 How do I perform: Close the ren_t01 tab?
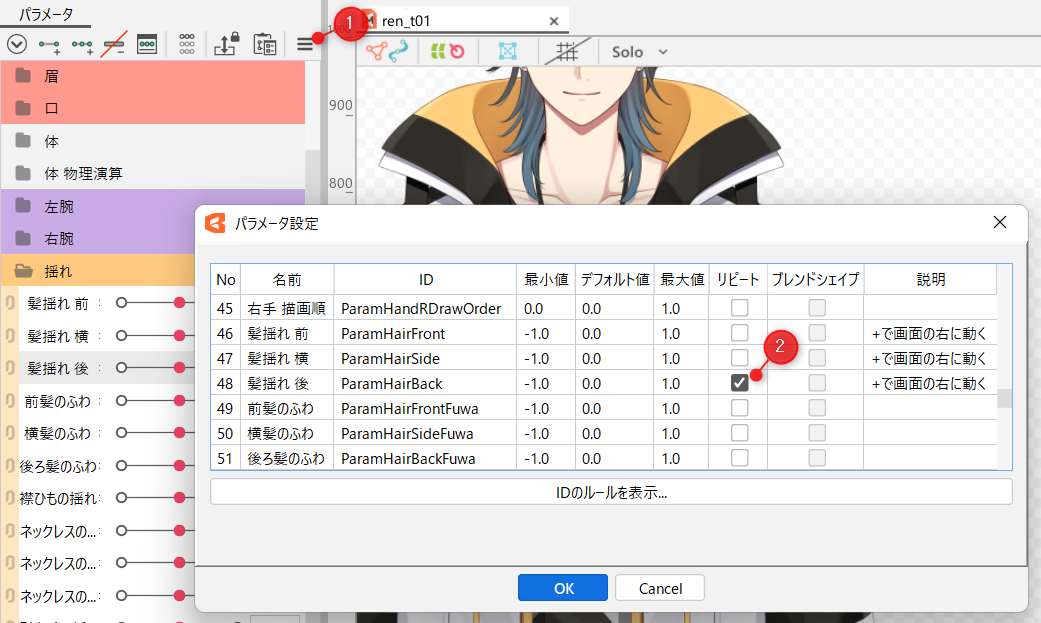tap(554, 21)
